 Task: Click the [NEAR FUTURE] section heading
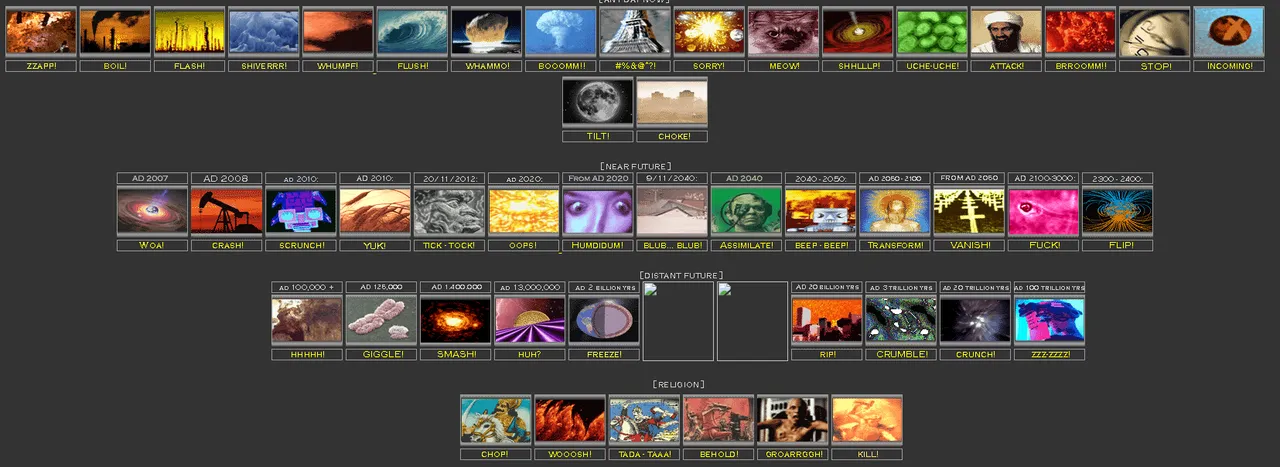tap(636, 166)
